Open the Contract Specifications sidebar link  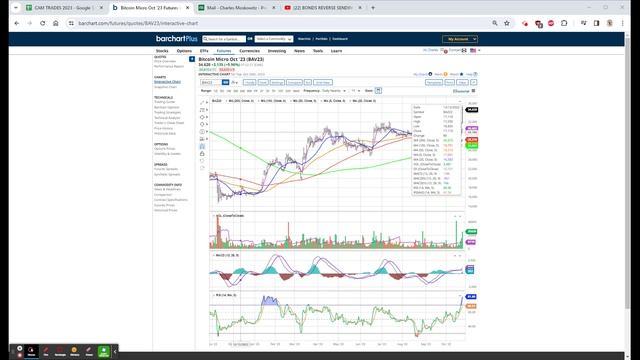click(171, 200)
